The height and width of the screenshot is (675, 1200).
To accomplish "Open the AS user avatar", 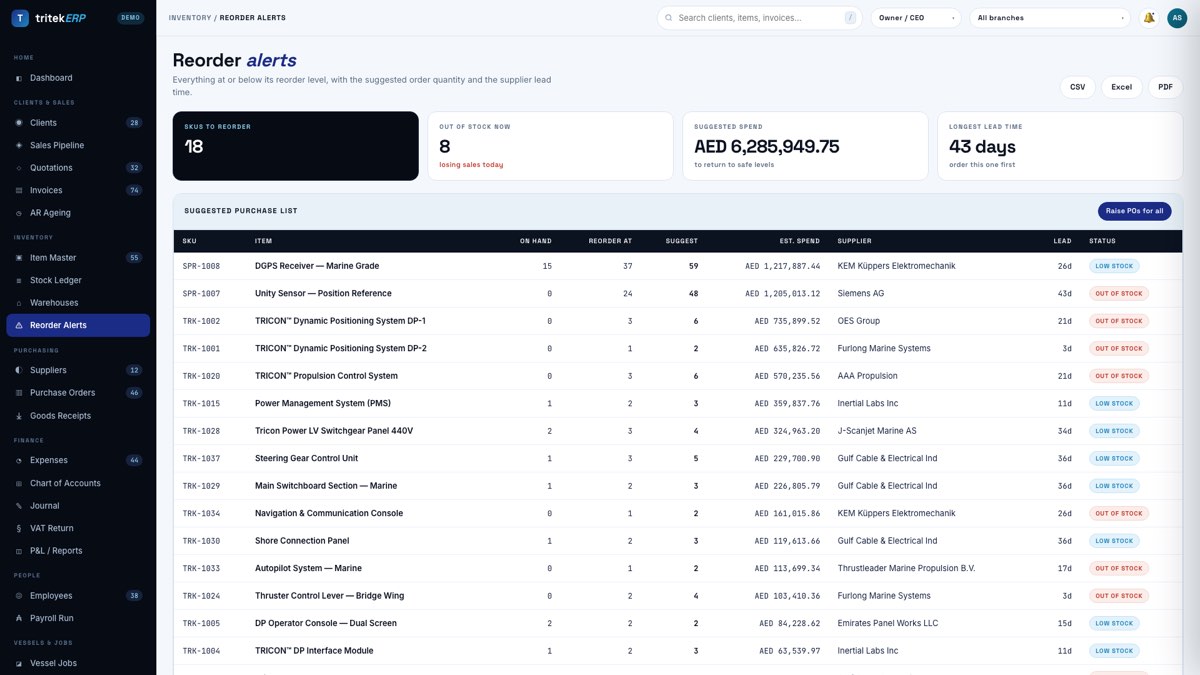I will (1177, 18).
